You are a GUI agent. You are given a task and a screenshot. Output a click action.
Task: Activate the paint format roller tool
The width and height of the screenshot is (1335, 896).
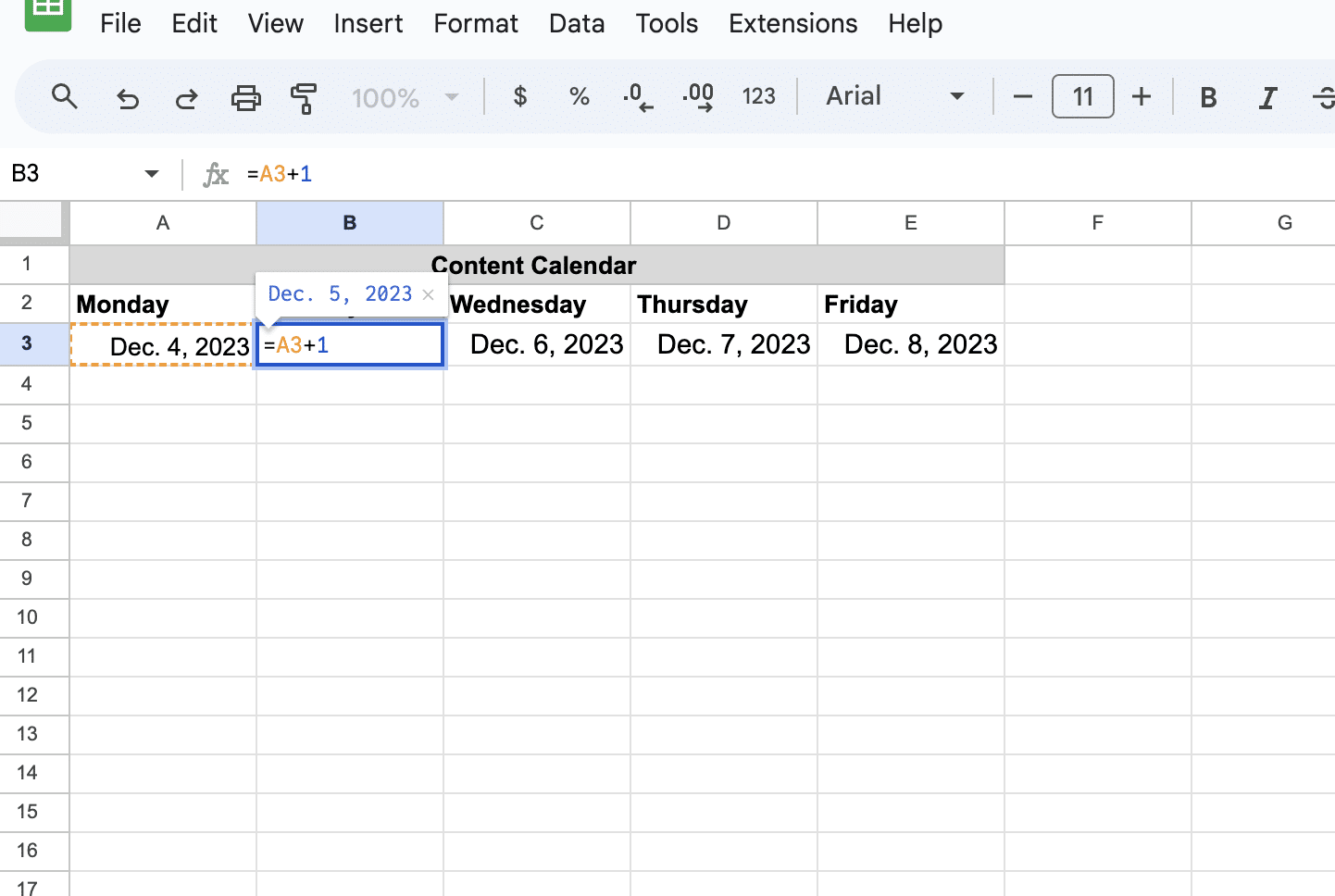tap(304, 97)
